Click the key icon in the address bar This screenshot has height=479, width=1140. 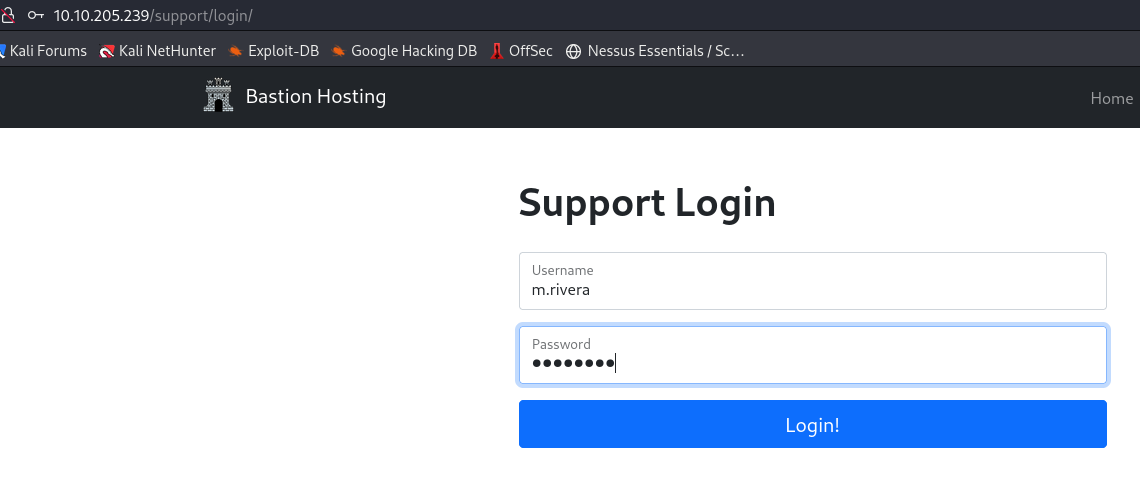coord(36,16)
